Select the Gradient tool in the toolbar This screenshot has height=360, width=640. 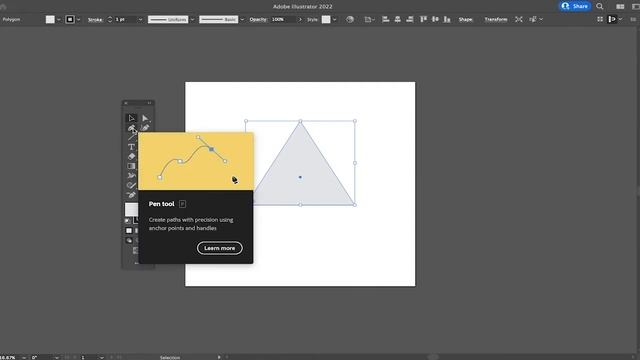click(131, 166)
